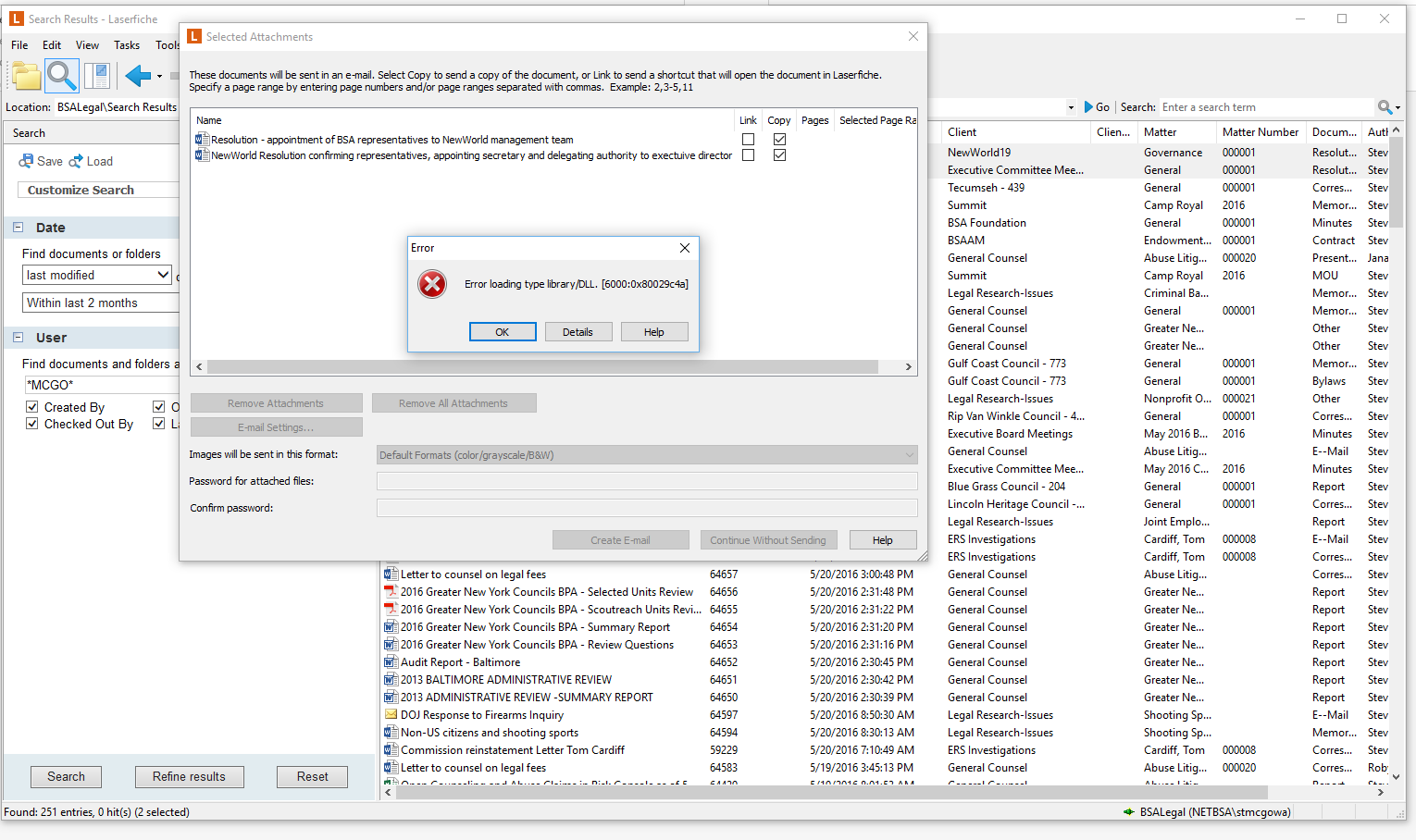1416x840 pixels.
Task: Click Continue Without Sending
Action: pyautogui.click(x=768, y=540)
